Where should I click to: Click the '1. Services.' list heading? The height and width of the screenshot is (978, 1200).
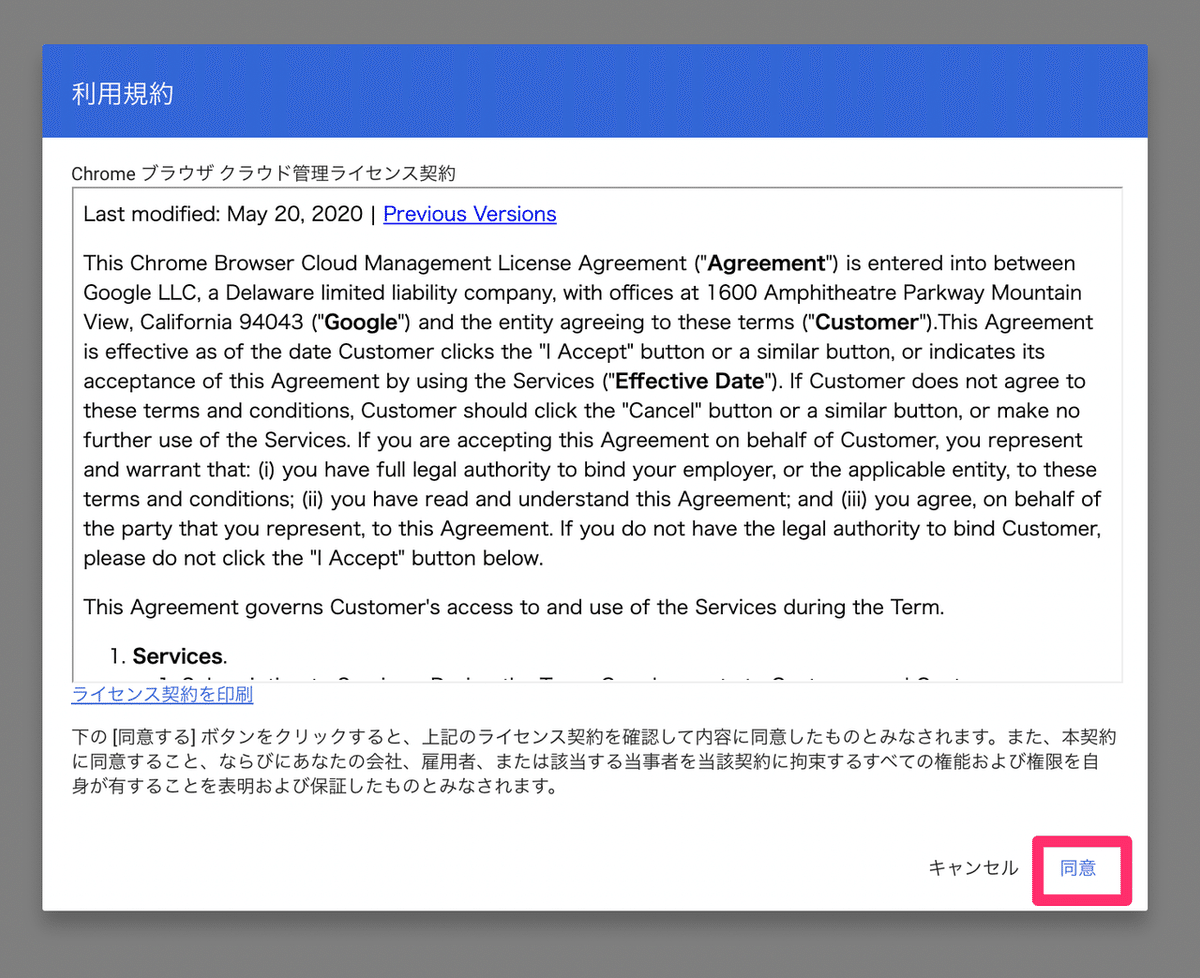point(169,656)
